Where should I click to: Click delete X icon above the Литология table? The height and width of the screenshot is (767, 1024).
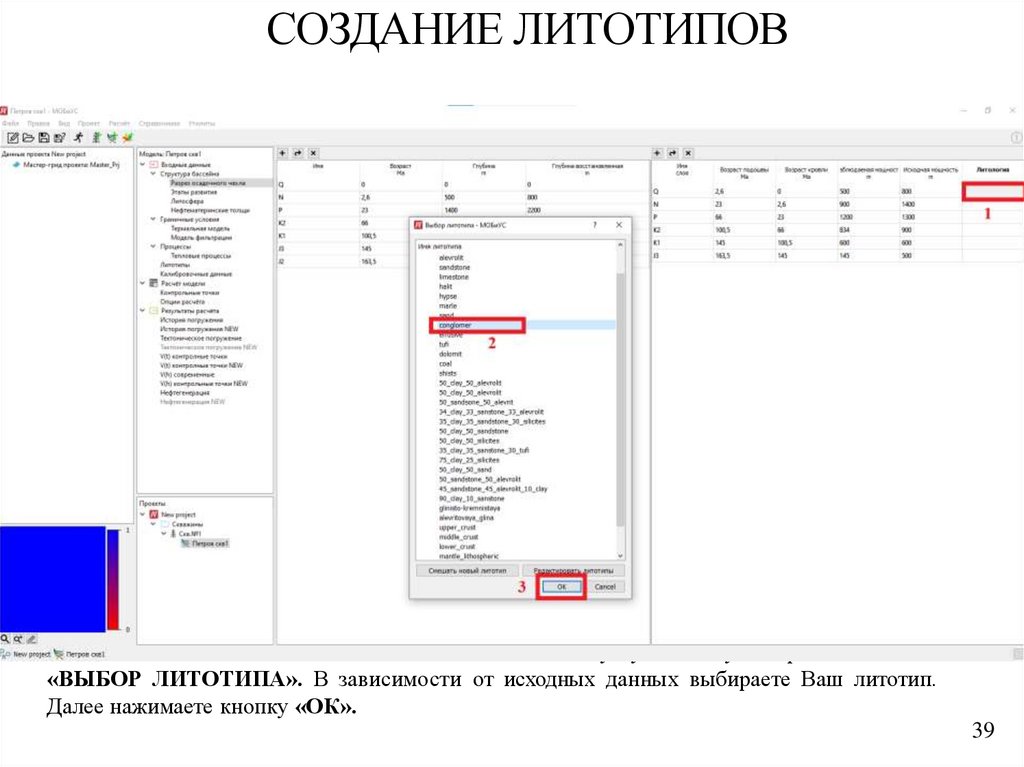(x=688, y=153)
